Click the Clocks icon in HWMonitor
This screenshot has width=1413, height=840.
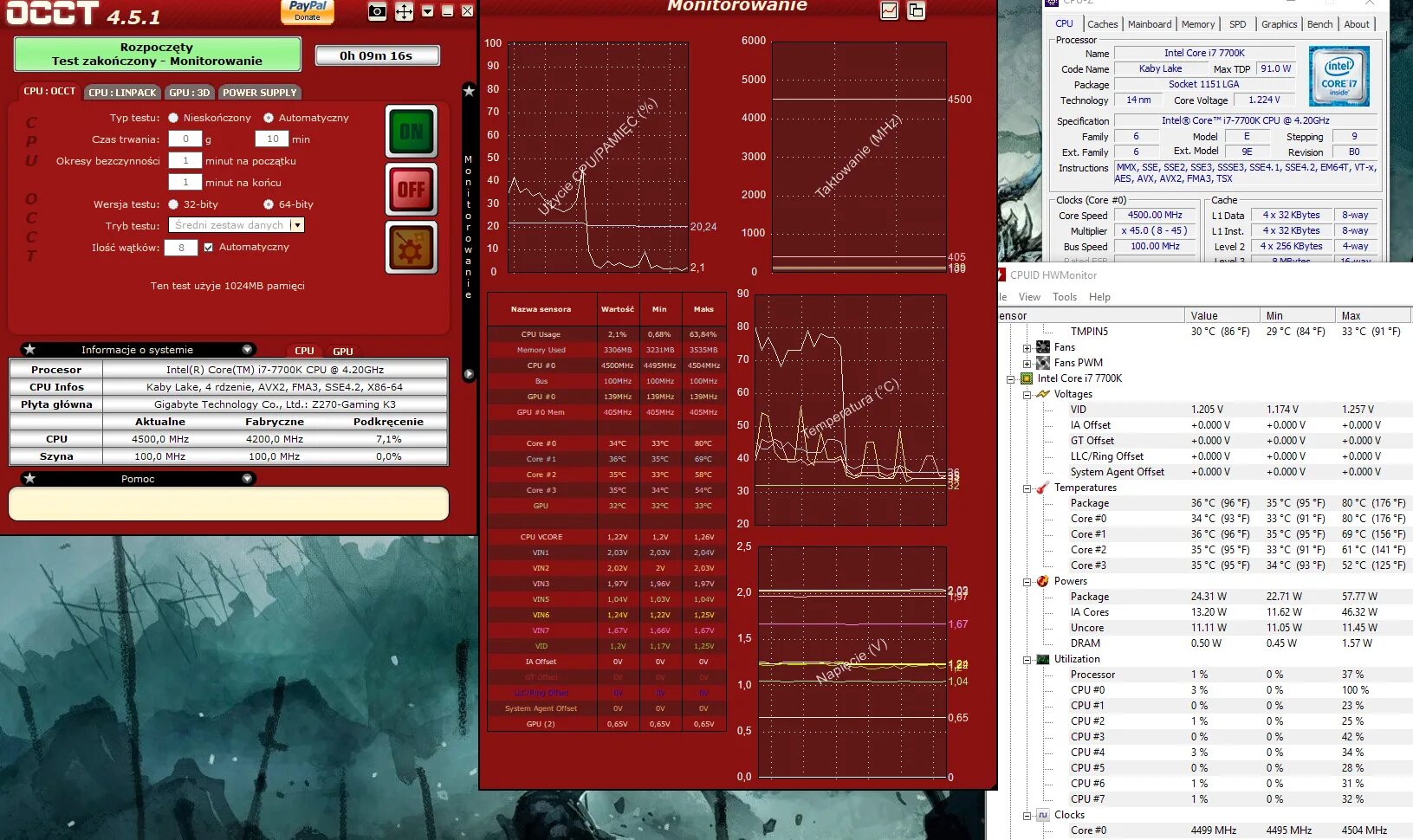coord(1043,815)
